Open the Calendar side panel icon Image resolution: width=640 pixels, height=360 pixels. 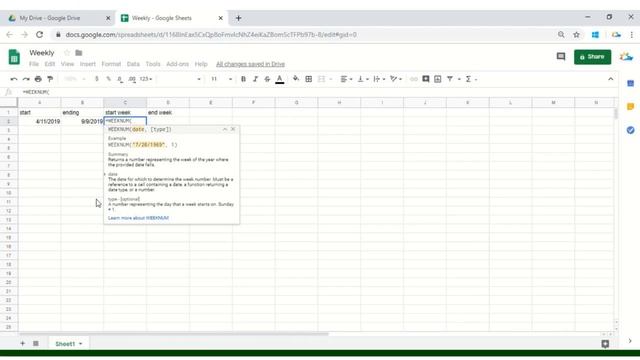(x=630, y=83)
